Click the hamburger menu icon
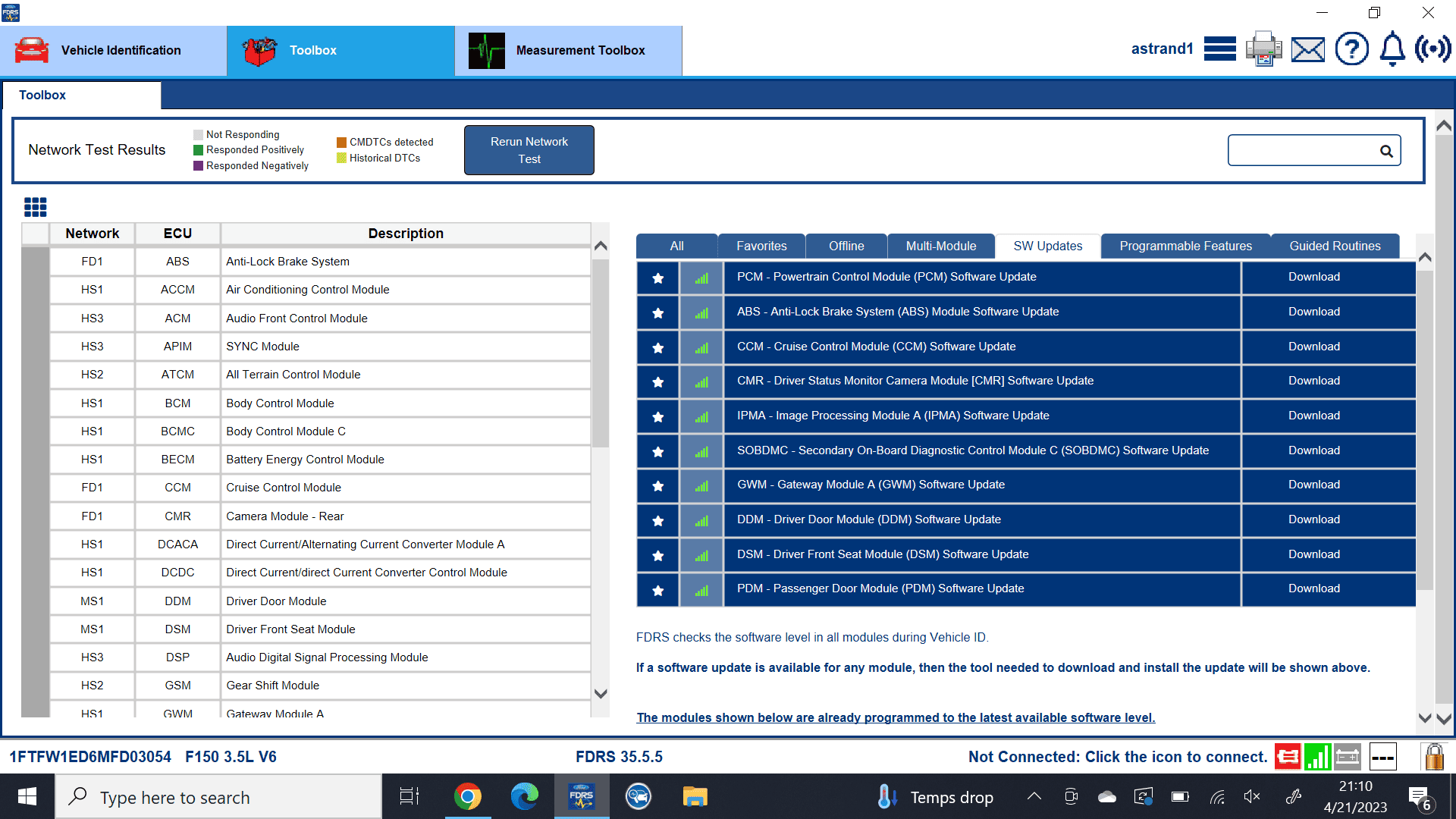Screen dimensions: 1456x819 click(x=1219, y=49)
